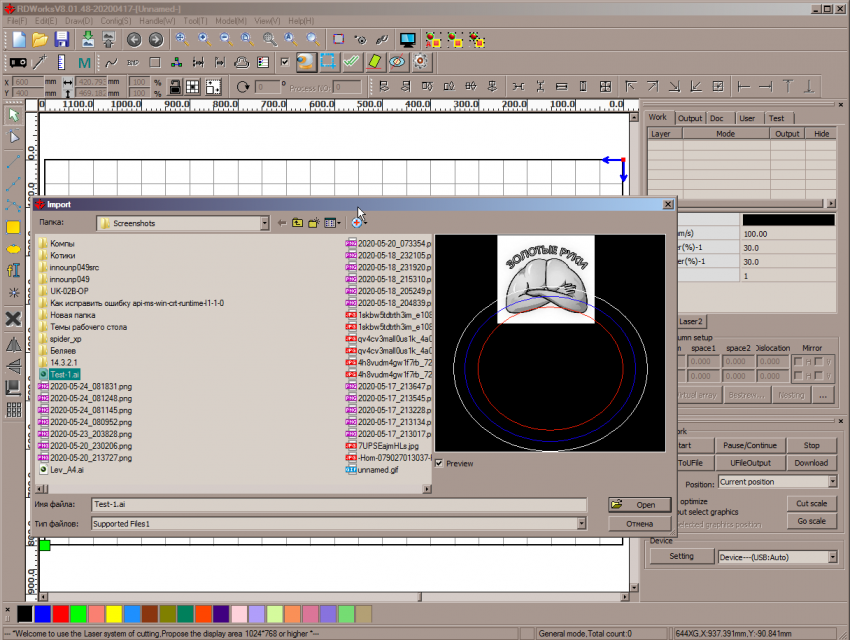Toggle the checkbox in the second toolbar
The image size is (850, 640).
click(x=286, y=62)
